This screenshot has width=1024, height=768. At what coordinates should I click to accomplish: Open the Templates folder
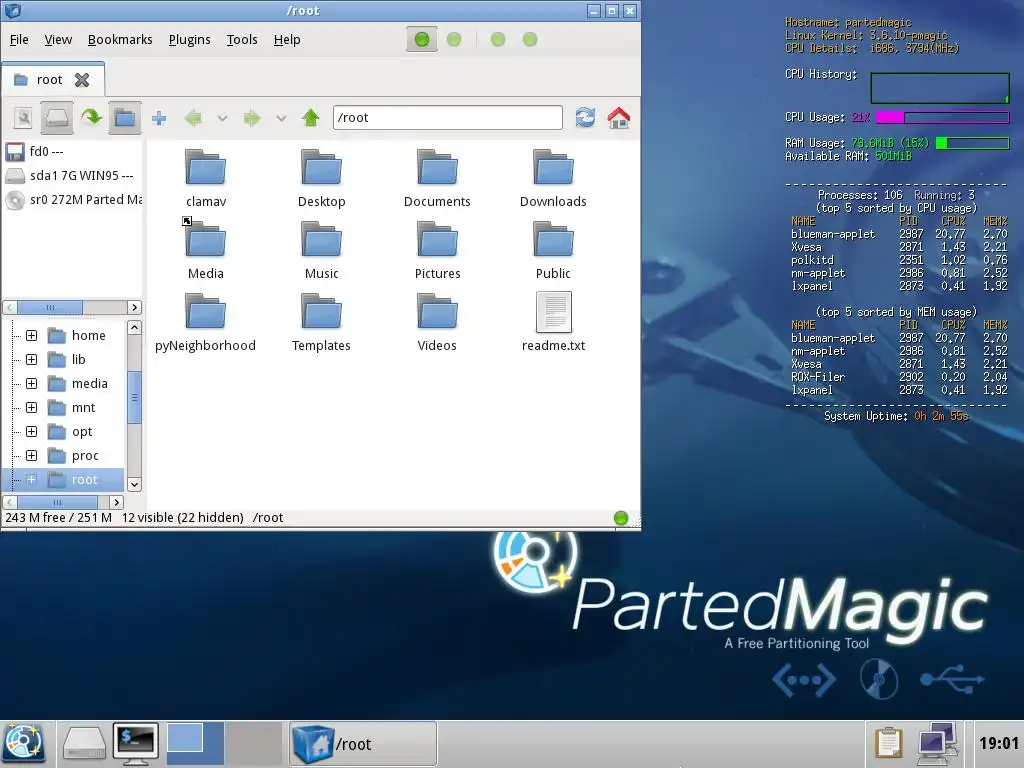click(321, 322)
